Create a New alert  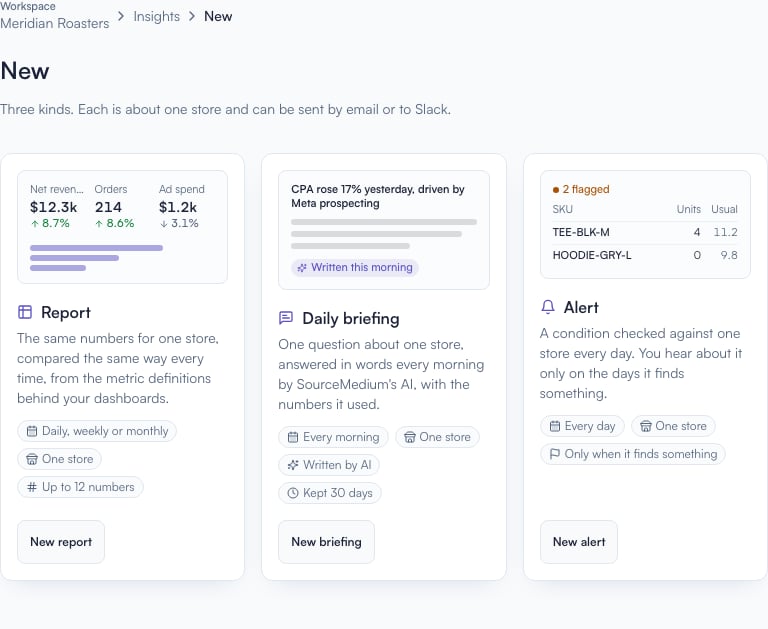(x=579, y=542)
